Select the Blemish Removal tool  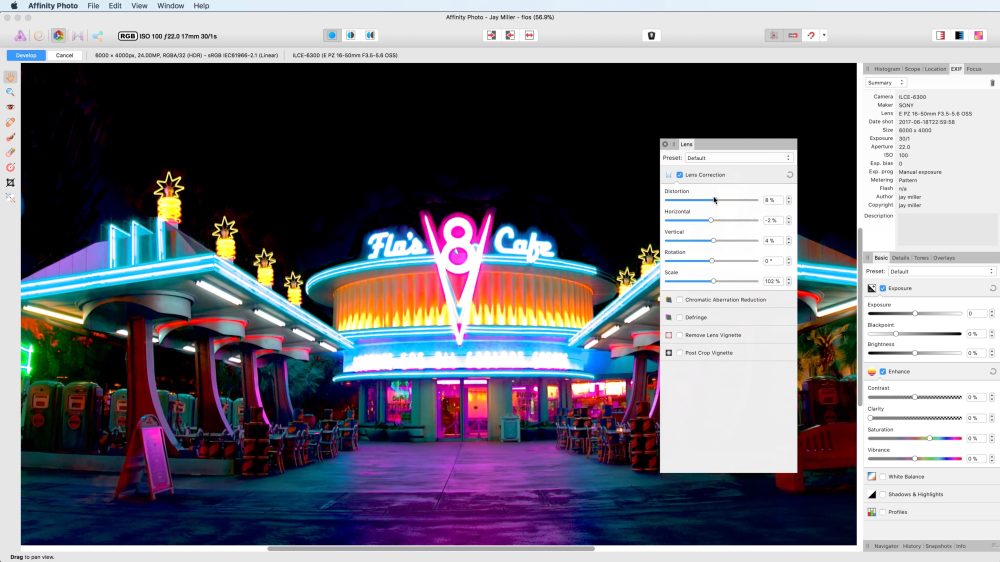pos(10,122)
